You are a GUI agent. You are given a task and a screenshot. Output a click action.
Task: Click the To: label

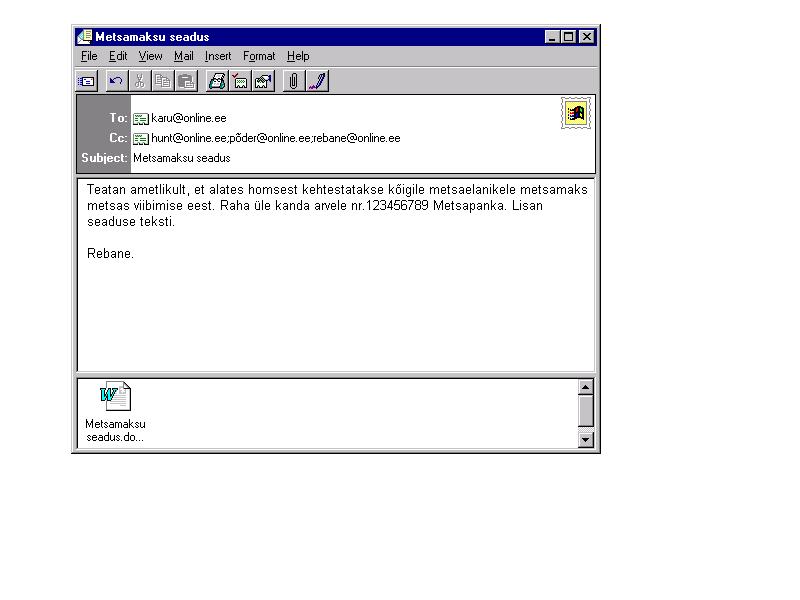pyautogui.click(x=118, y=118)
